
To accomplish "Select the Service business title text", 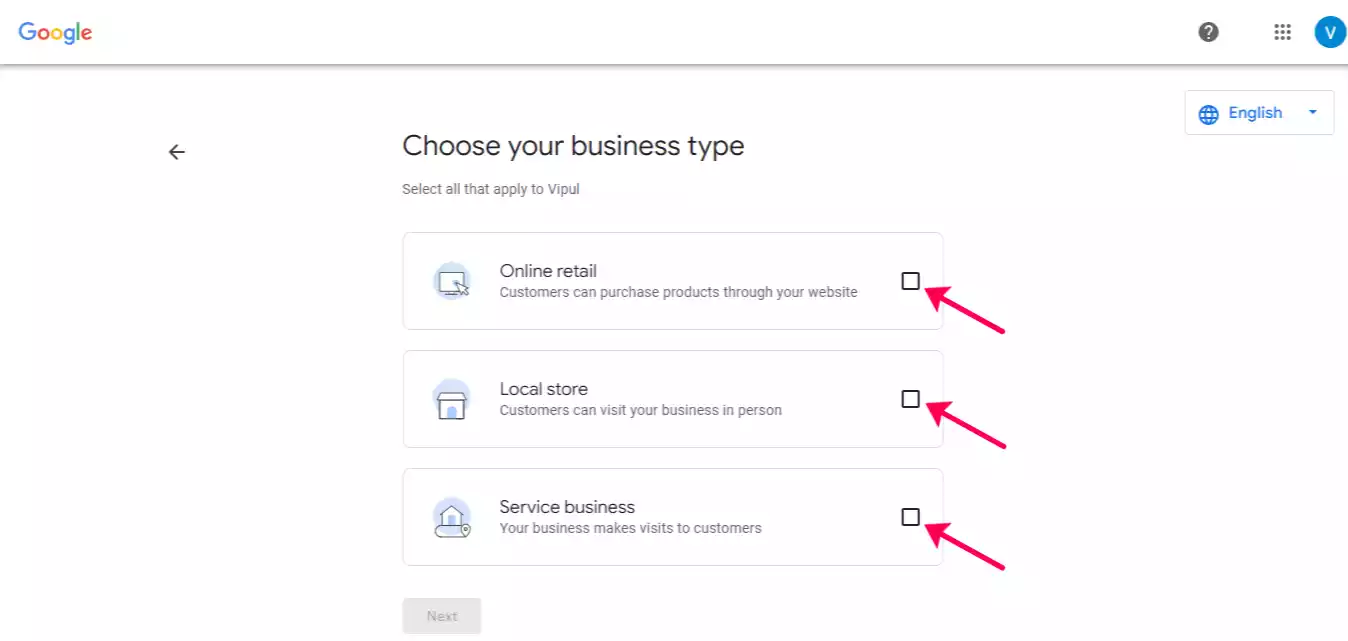I will pyautogui.click(x=567, y=507).
